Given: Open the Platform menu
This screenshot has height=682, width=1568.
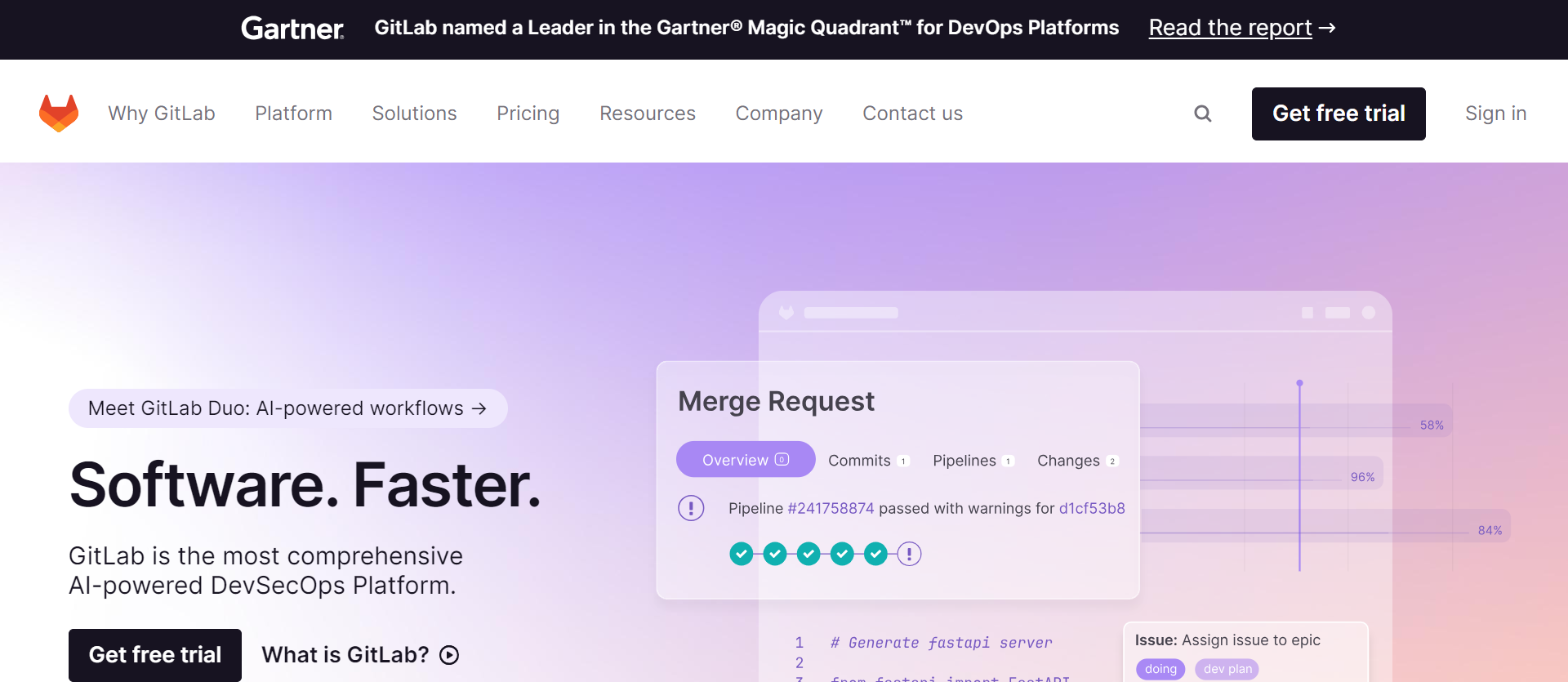Looking at the screenshot, I should (x=293, y=114).
